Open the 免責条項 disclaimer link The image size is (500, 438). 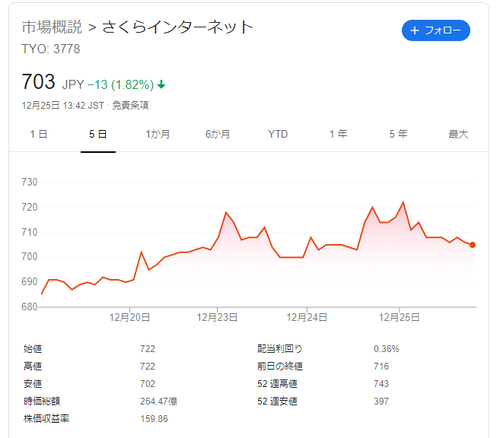click(x=130, y=106)
